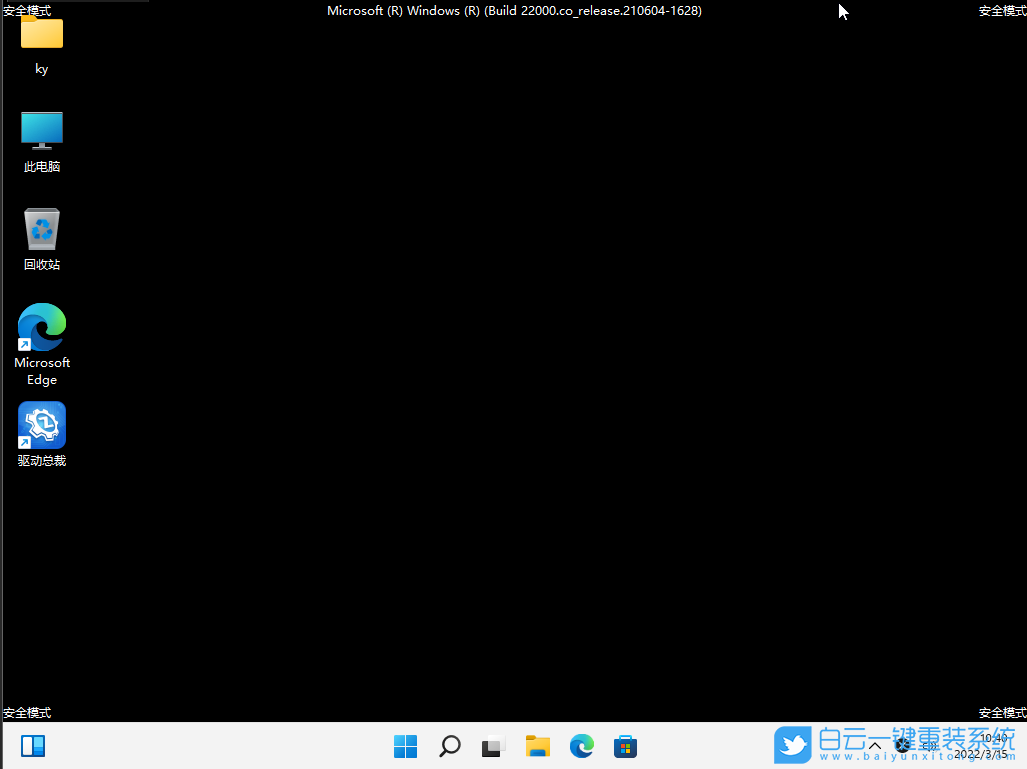
Task: Open File Explorer from the taskbar
Action: tap(537, 745)
